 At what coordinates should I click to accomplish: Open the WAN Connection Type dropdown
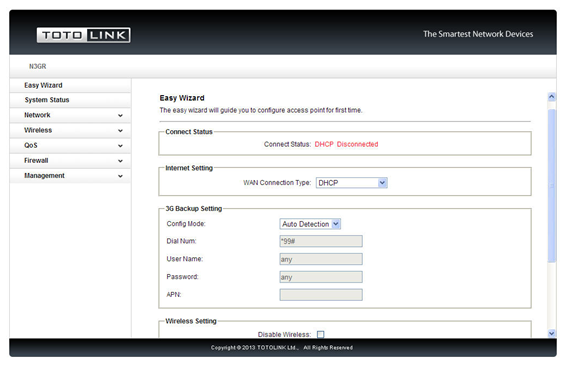[351, 183]
